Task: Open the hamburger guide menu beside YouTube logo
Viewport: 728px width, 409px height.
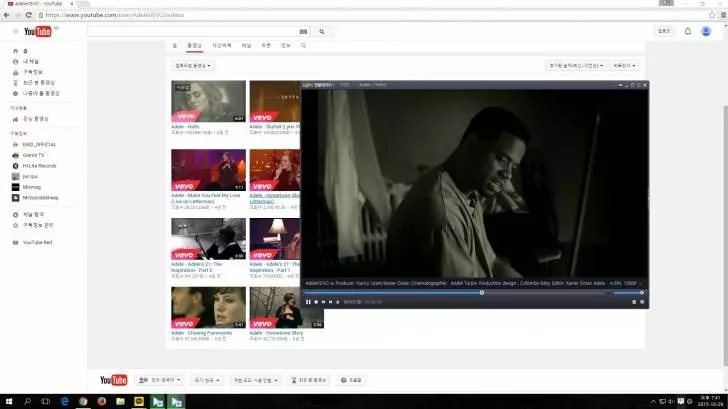Action: coord(15,32)
